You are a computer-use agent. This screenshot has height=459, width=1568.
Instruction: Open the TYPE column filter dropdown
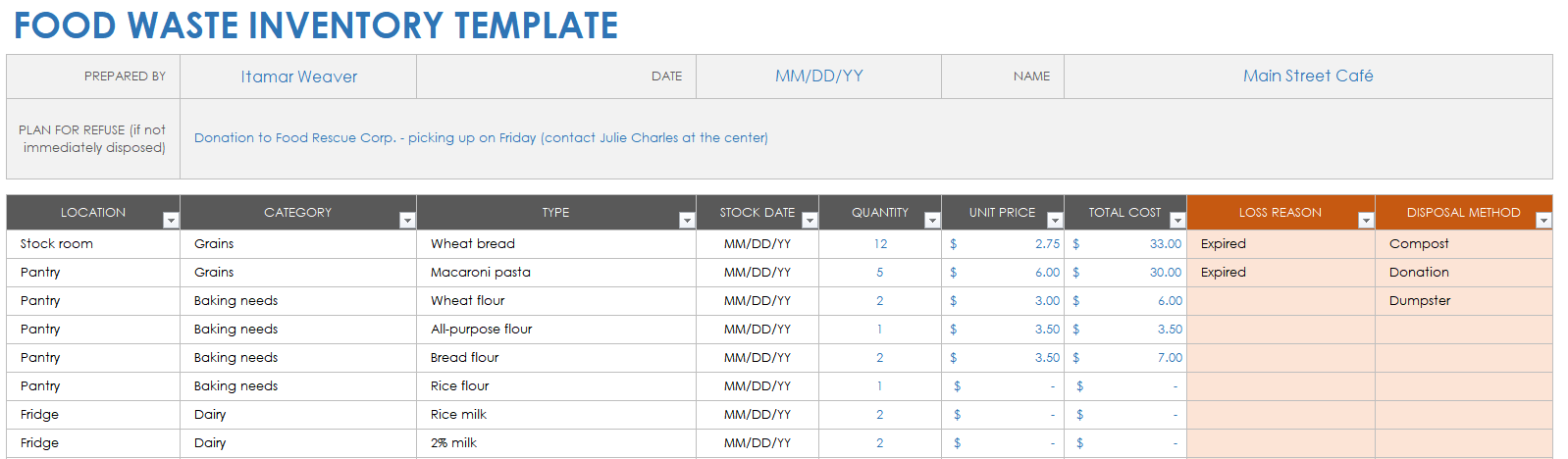pyautogui.click(x=687, y=221)
